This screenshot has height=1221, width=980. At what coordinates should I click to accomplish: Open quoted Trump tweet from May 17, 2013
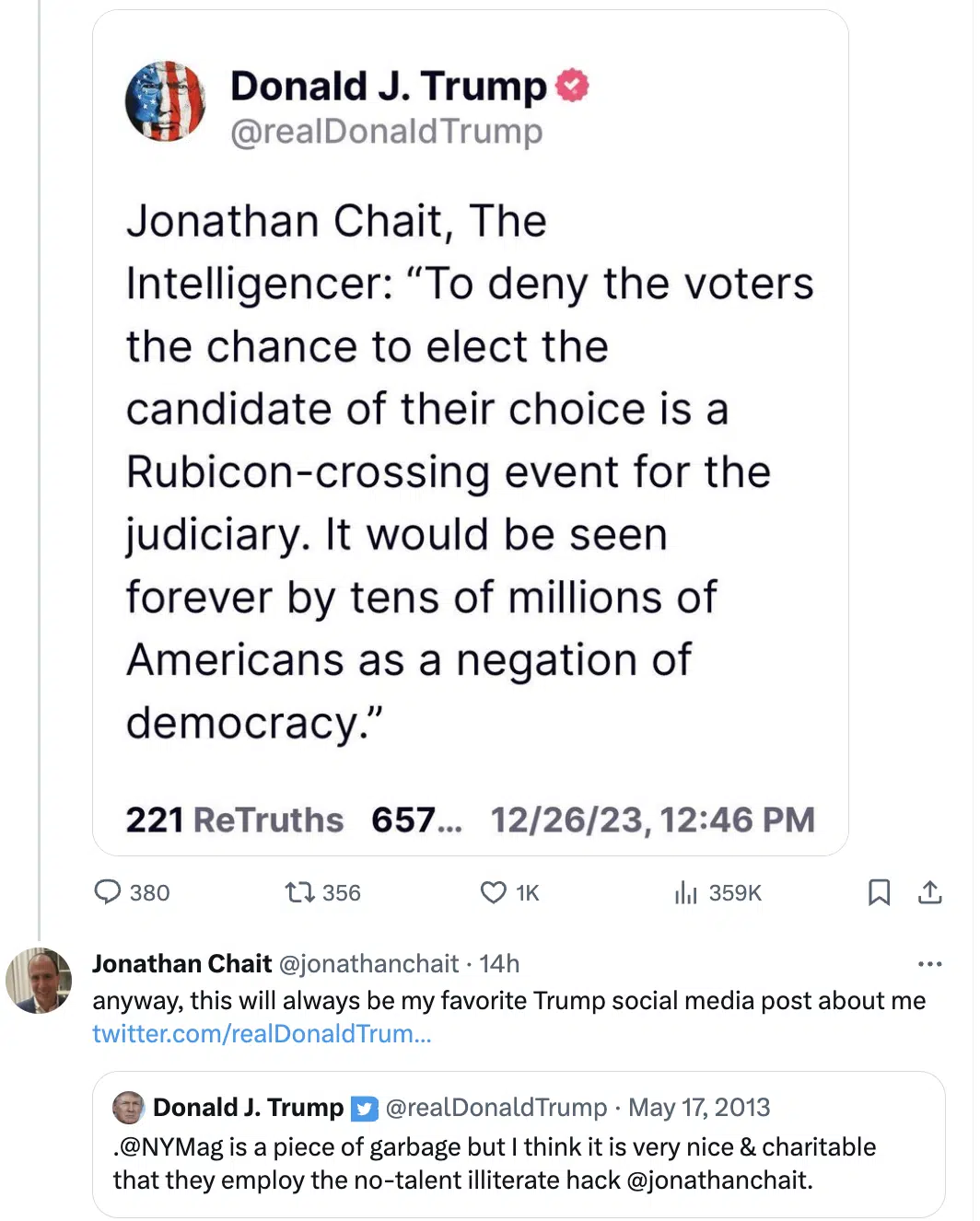[518, 1162]
